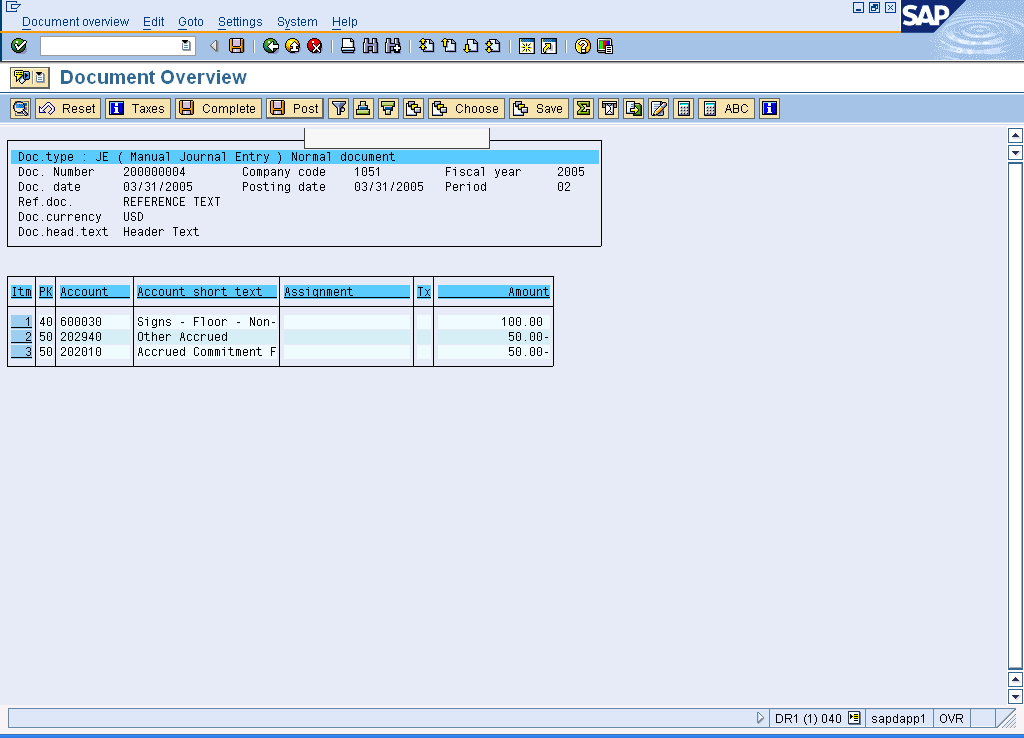Click the magnifier detail icon left of Reset
This screenshot has width=1024, height=738.
coord(20,108)
